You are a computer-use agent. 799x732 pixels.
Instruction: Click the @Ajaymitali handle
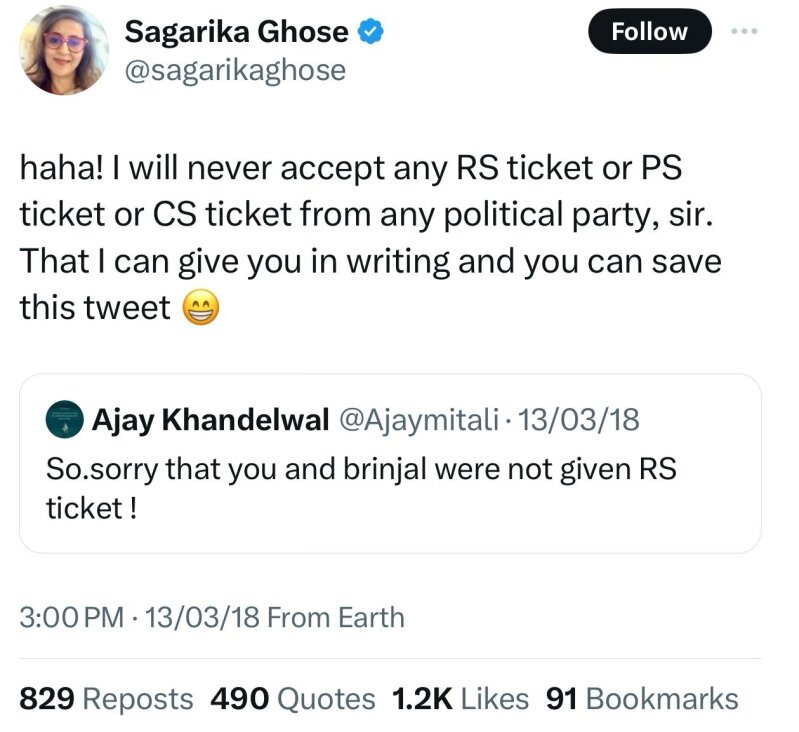(418, 421)
